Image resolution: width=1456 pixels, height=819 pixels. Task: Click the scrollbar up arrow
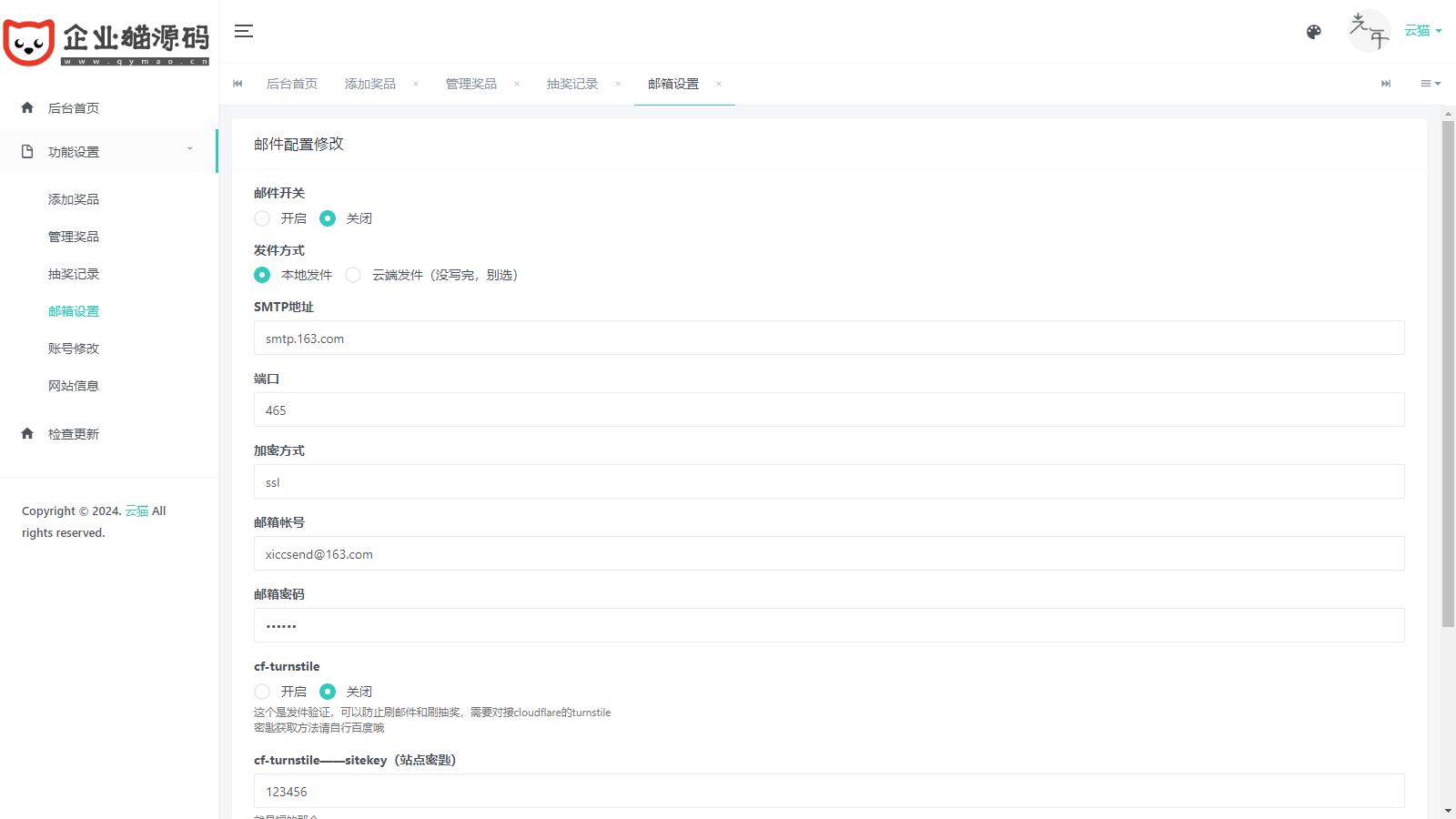pyautogui.click(x=1449, y=114)
